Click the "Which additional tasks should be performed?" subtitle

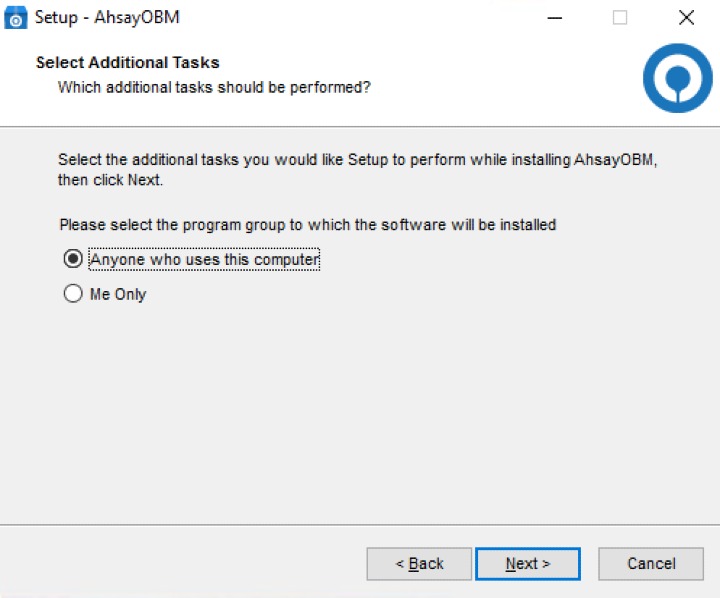[214, 87]
